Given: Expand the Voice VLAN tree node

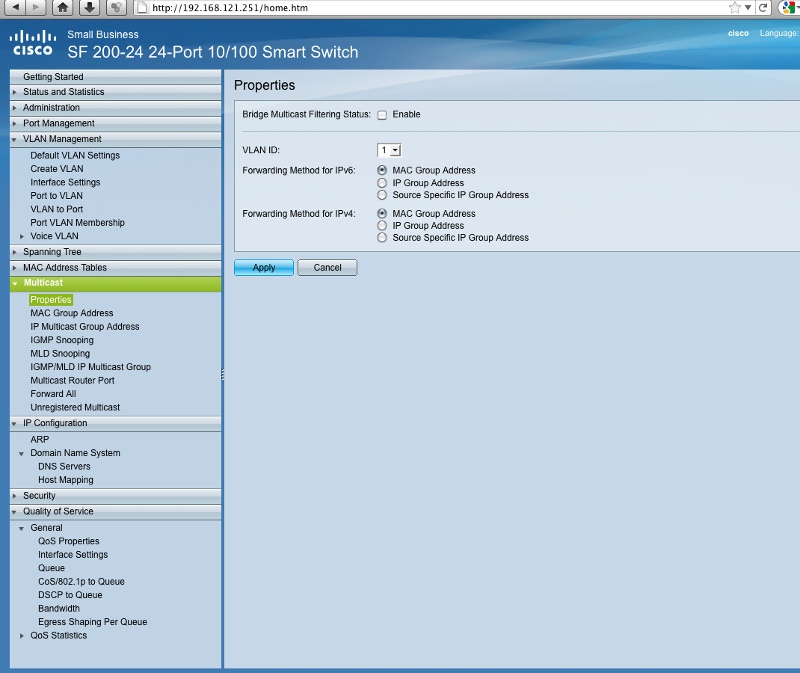Looking at the screenshot, I should [x=23, y=237].
